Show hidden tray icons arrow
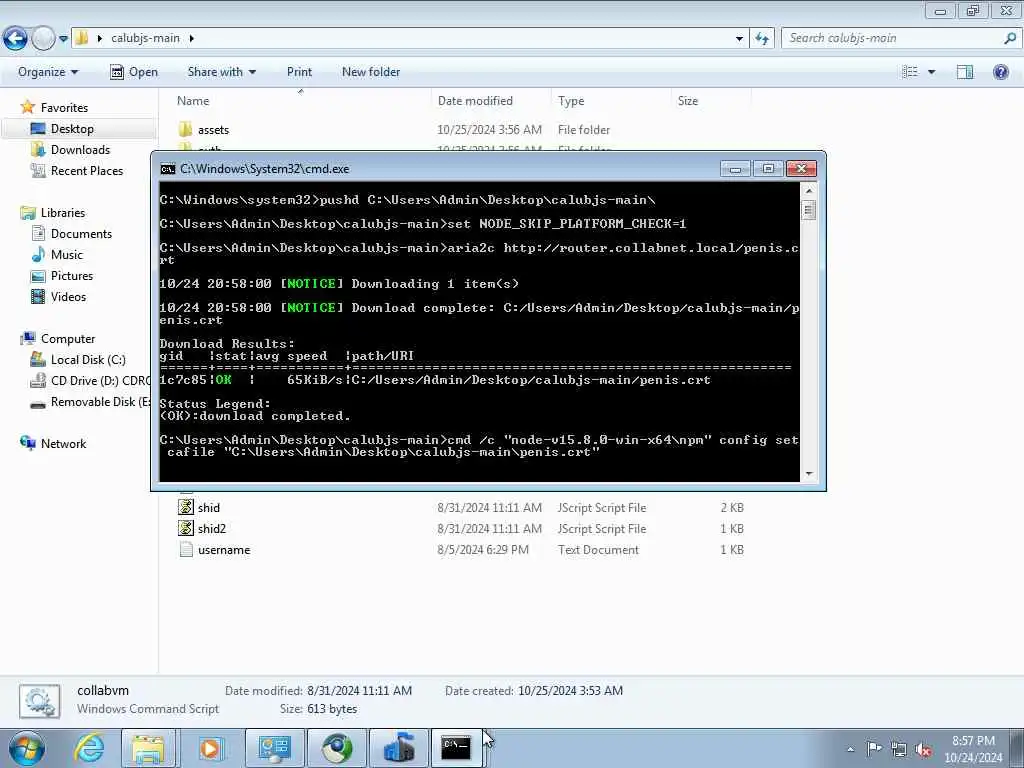 coord(850,749)
